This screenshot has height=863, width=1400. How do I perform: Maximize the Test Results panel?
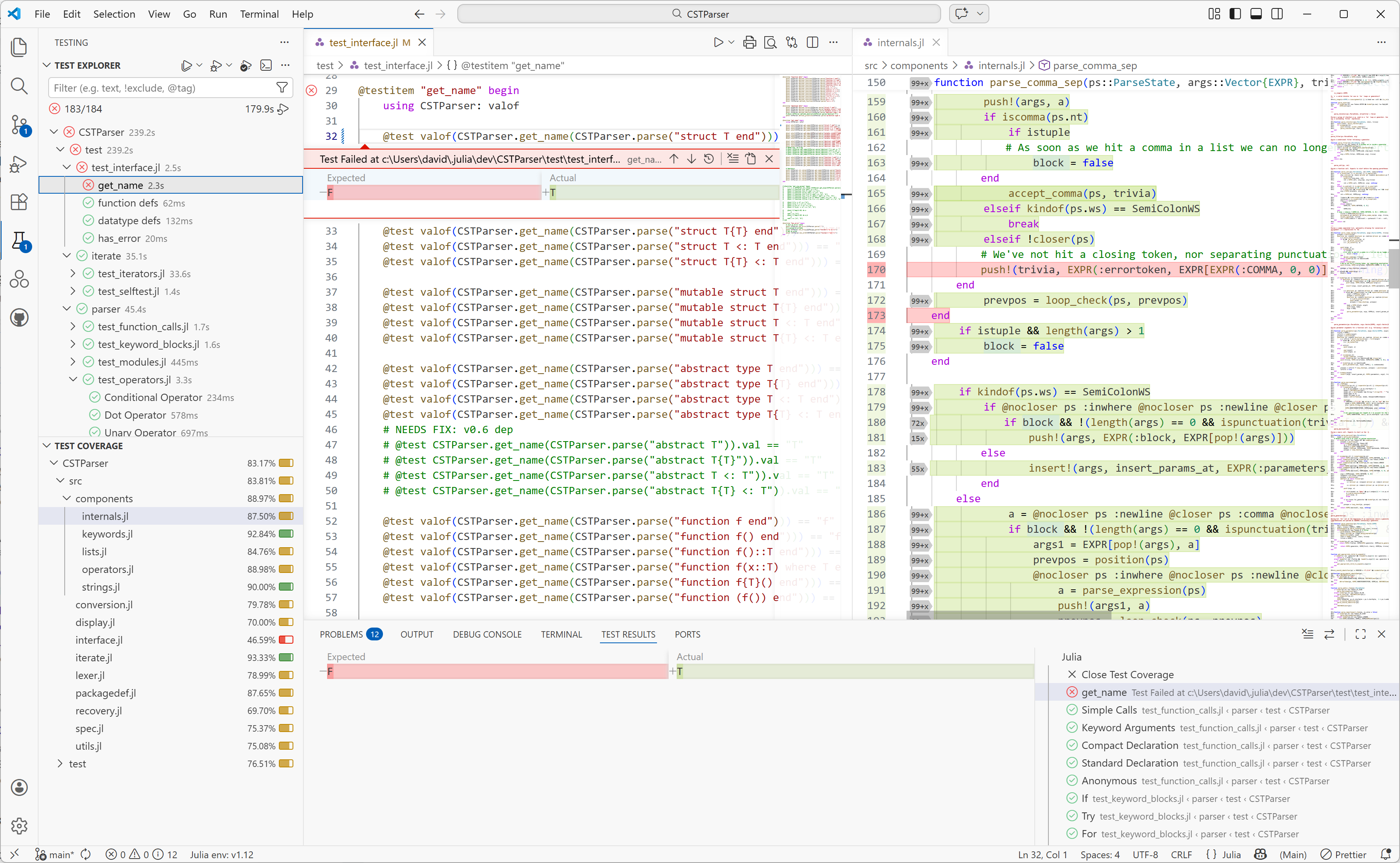pyautogui.click(x=1360, y=634)
